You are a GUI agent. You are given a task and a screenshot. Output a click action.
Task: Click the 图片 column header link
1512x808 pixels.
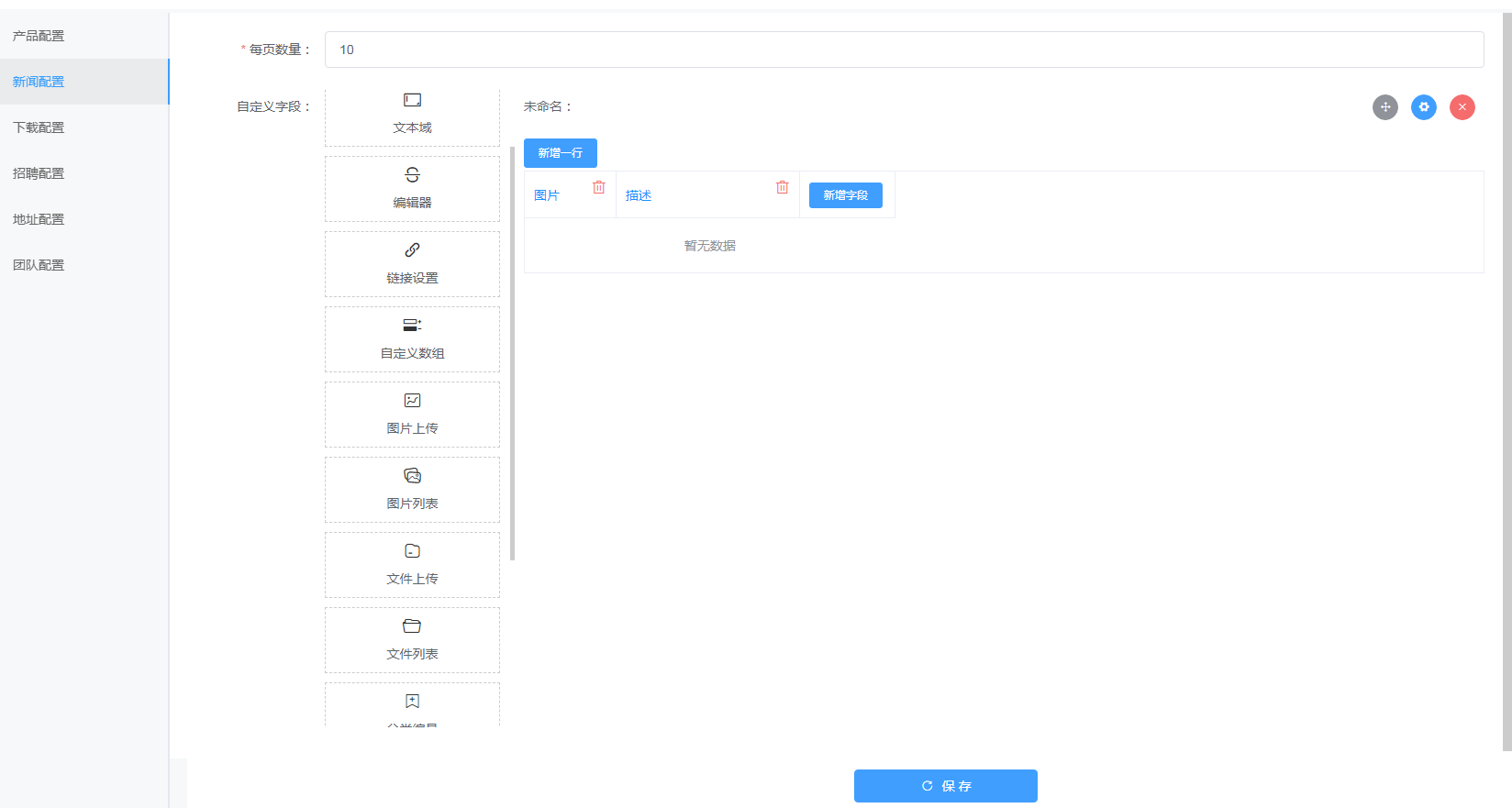pyautogui.click(x=547, y=195)
